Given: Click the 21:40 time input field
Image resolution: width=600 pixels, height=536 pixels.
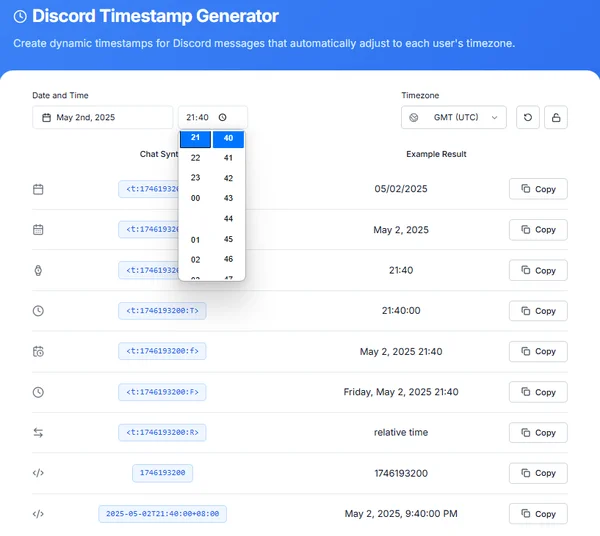Looking at the screenshot, I should [213, 117].
